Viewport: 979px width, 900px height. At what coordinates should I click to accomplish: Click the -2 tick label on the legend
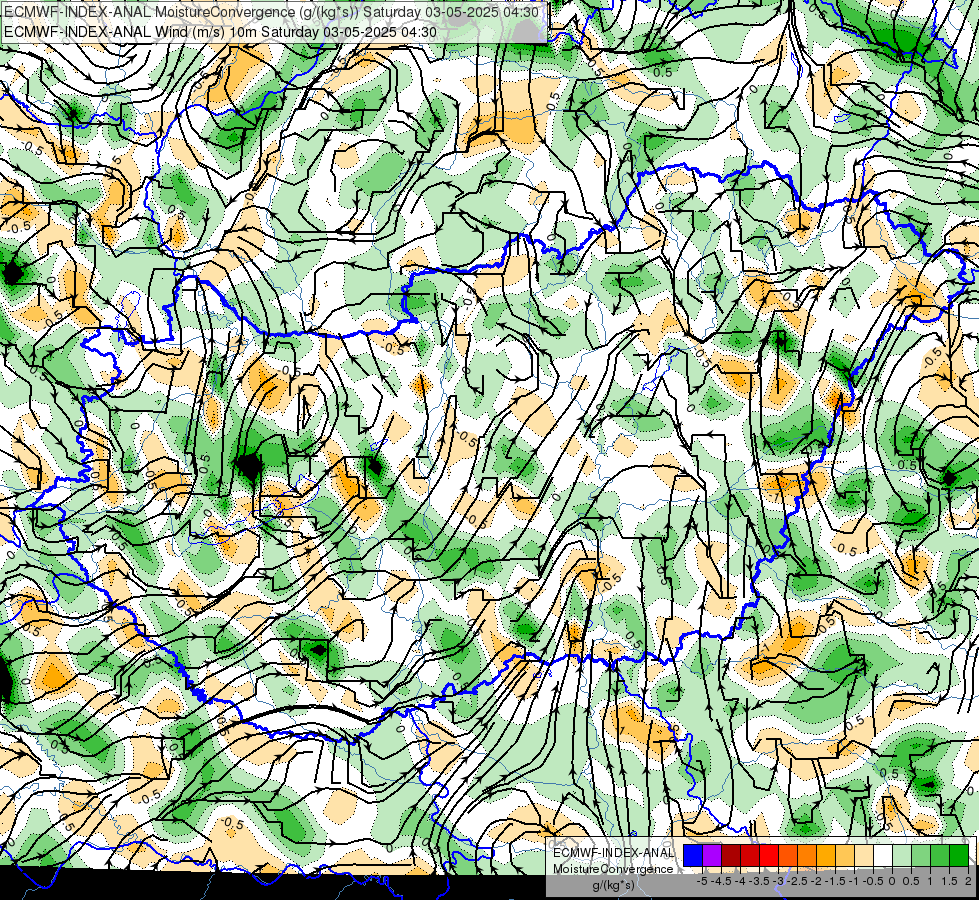coord(817,881)
